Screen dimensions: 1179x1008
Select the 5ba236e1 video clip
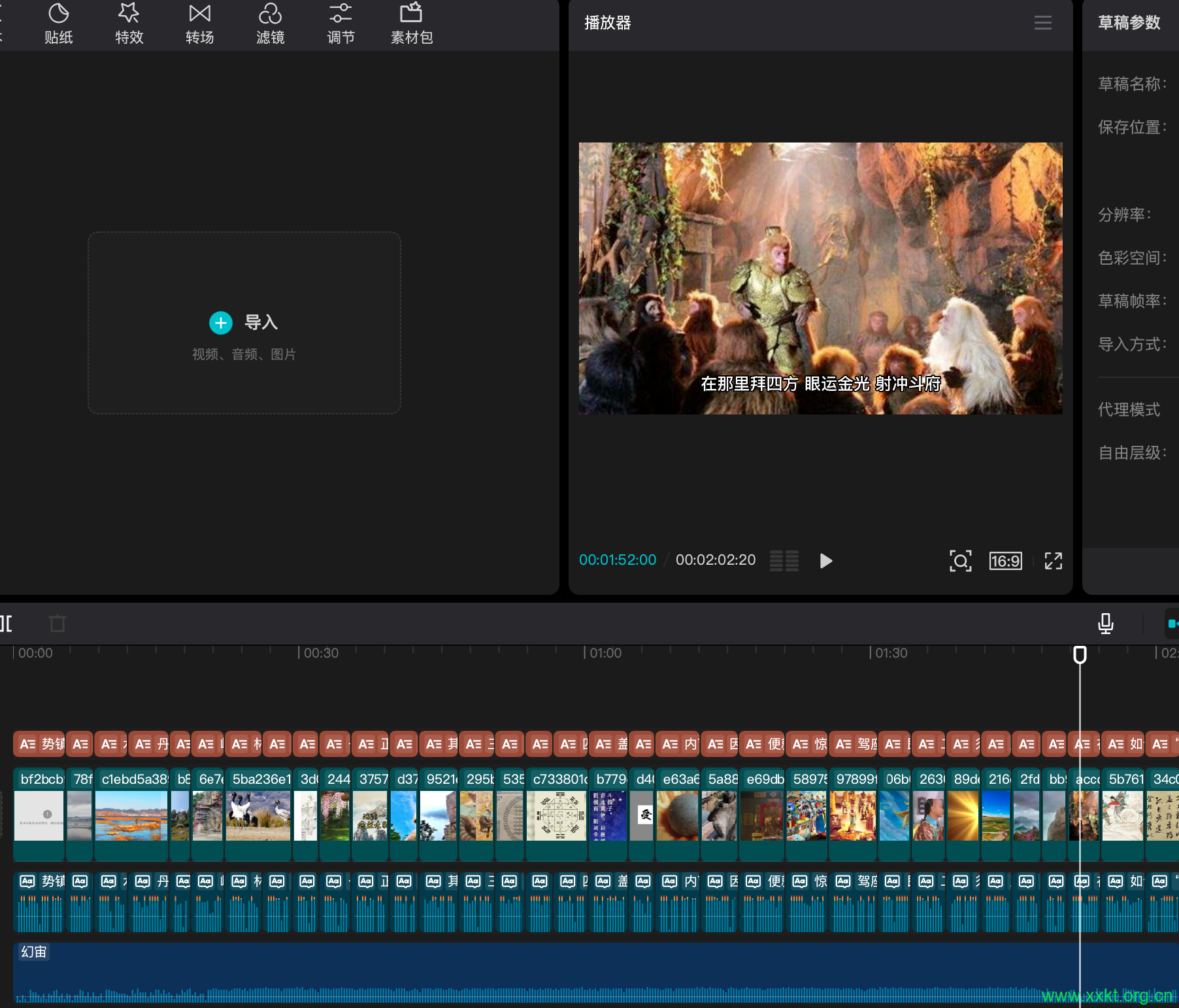coord(258,813)
